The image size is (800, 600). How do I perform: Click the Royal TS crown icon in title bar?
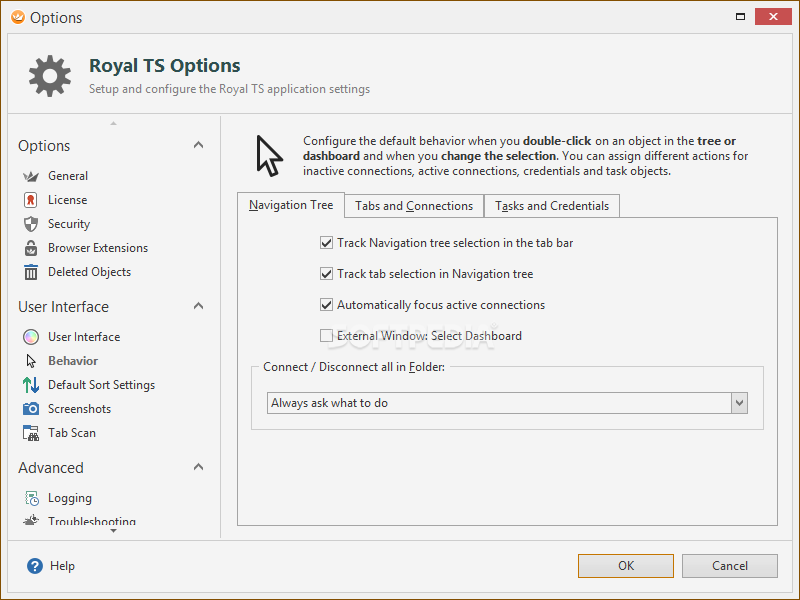point(17,17)
